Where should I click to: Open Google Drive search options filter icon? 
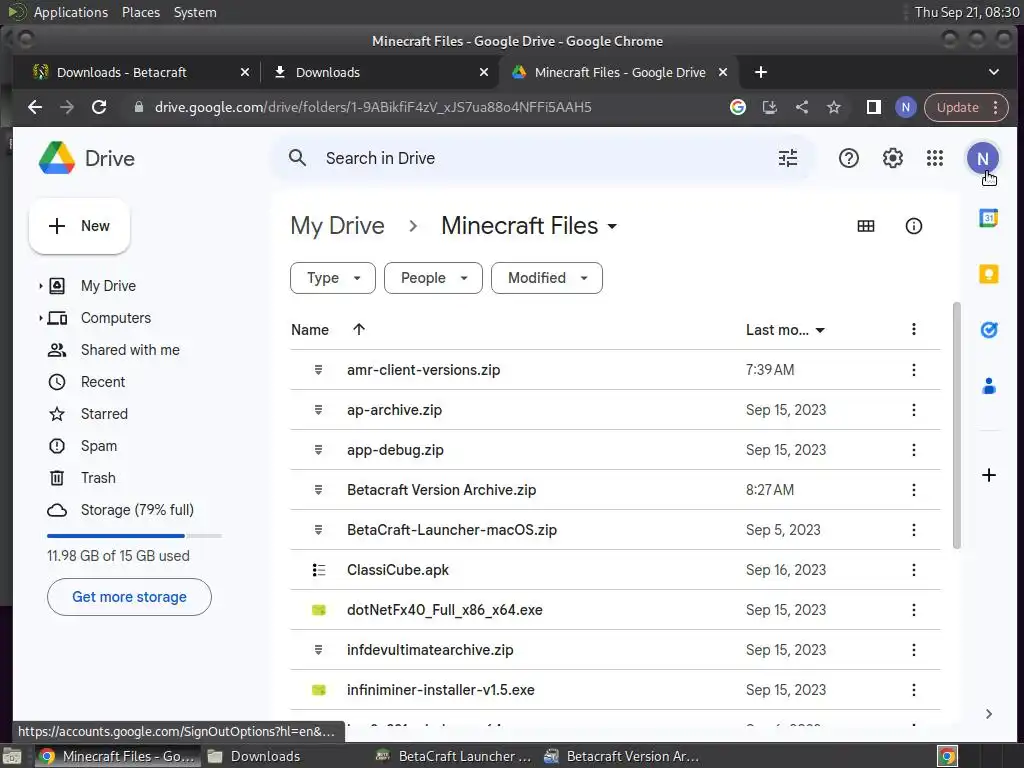788,158
